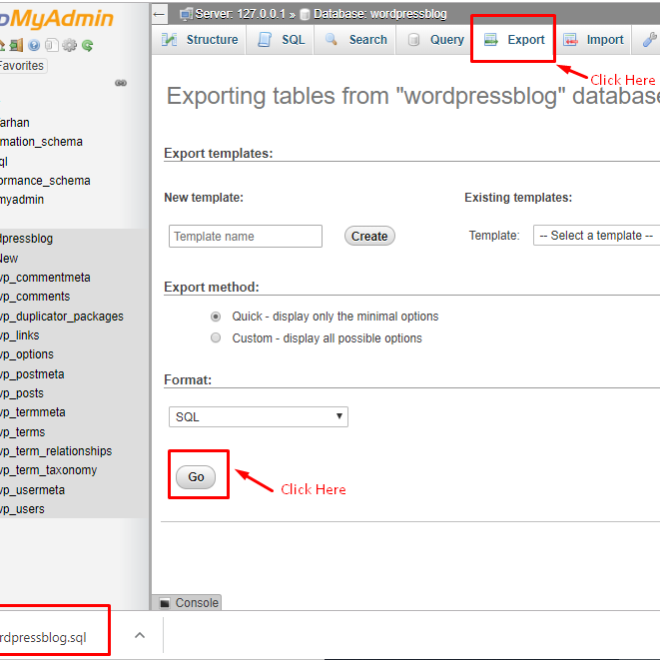Click Server: 127.0.0.1 breadcrumb link
The image size is (660, 660).
[x=240, y=14]
